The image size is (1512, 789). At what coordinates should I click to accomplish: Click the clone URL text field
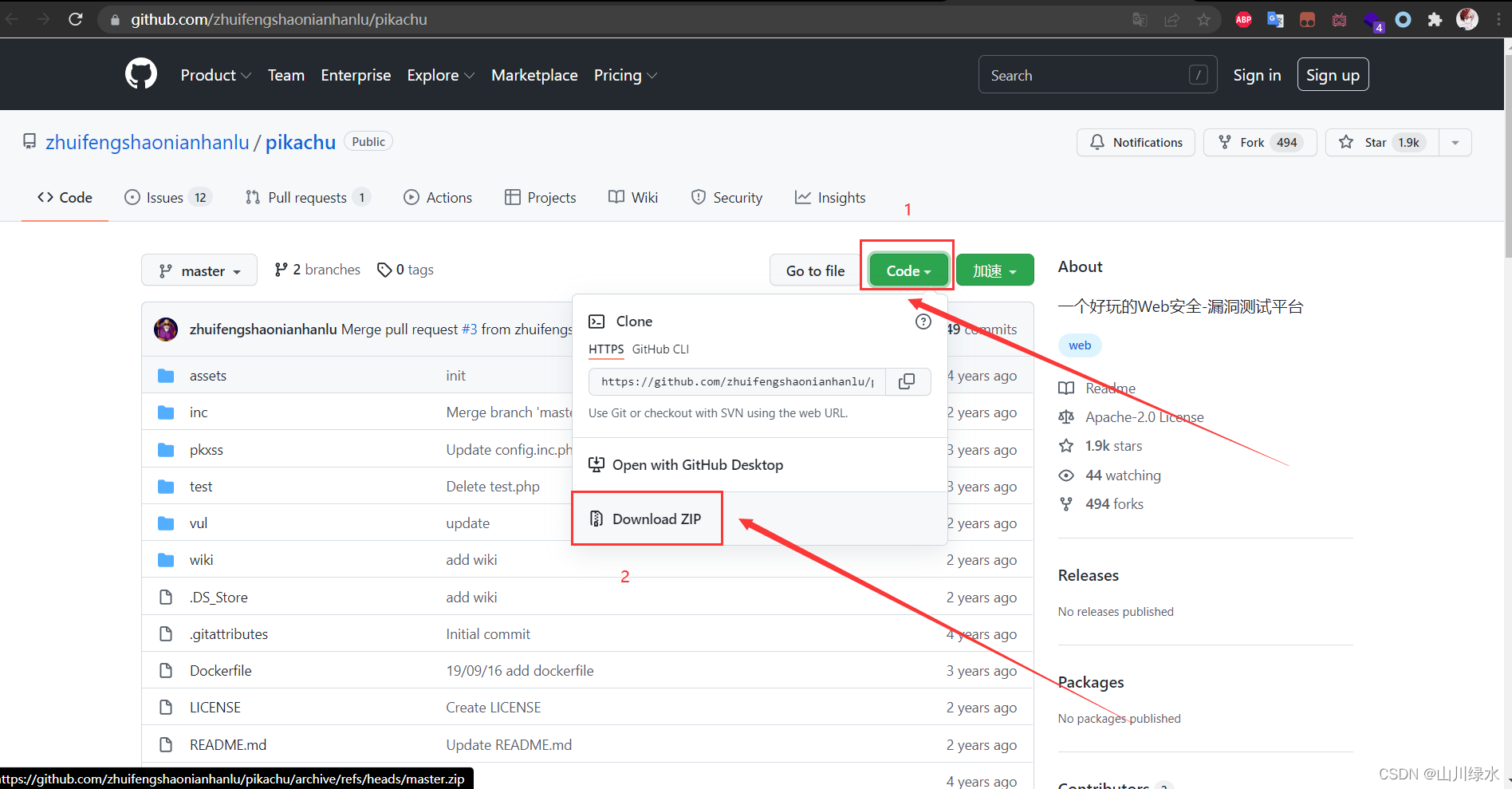[737, 381]
